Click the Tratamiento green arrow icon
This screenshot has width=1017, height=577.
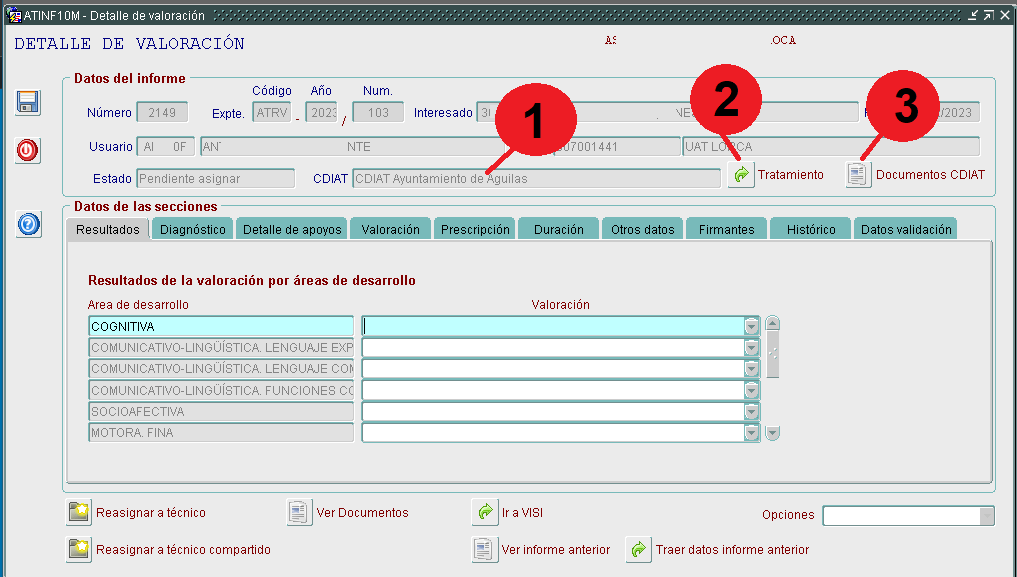(x=740, y=175)
